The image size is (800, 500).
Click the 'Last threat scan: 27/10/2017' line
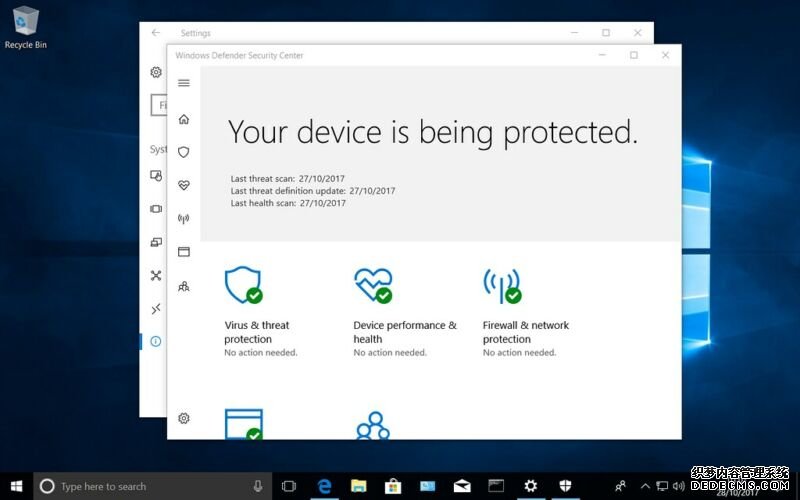287,179
